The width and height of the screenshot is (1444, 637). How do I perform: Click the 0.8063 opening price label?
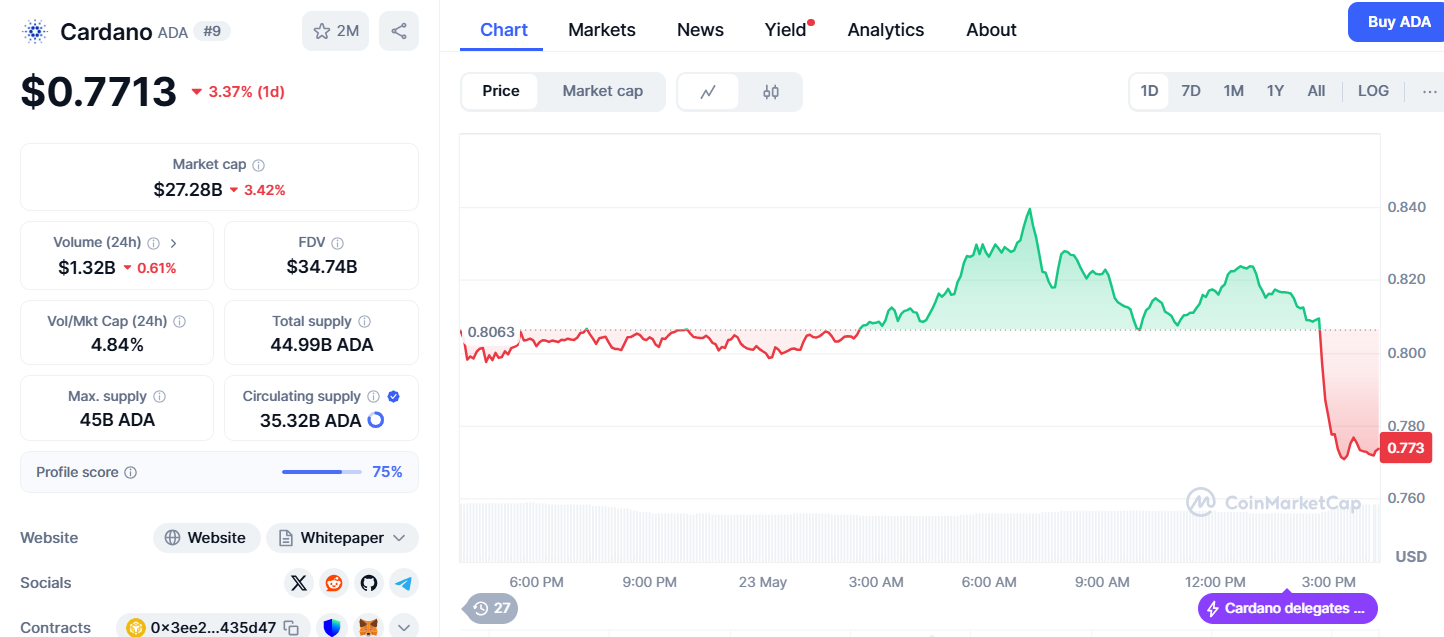pyautogui.click(x=491, y=332)
